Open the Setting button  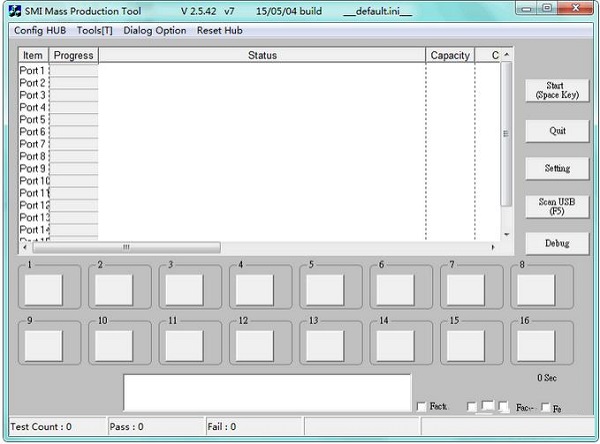click(557, 168)
